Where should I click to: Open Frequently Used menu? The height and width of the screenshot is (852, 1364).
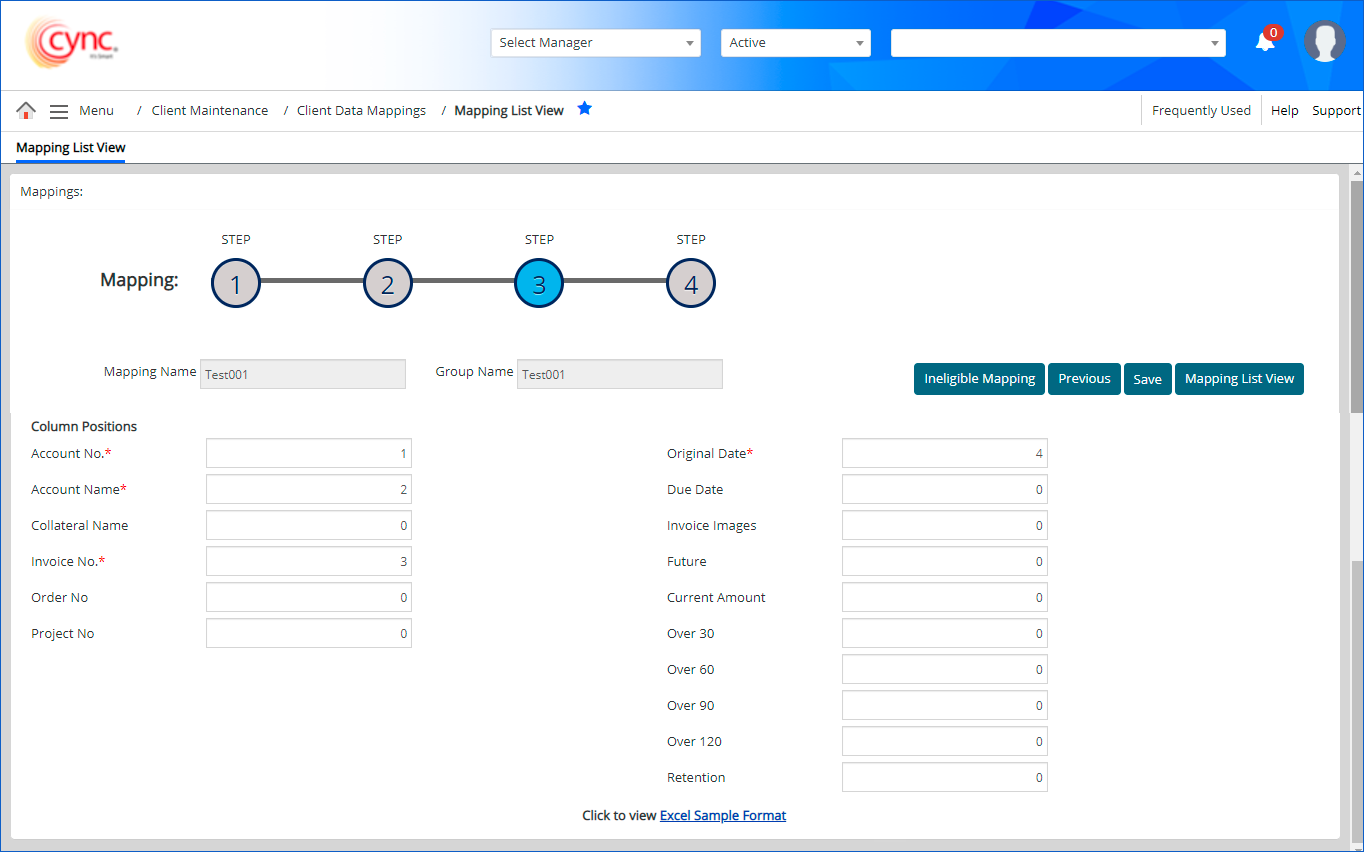pos(1201,111)
